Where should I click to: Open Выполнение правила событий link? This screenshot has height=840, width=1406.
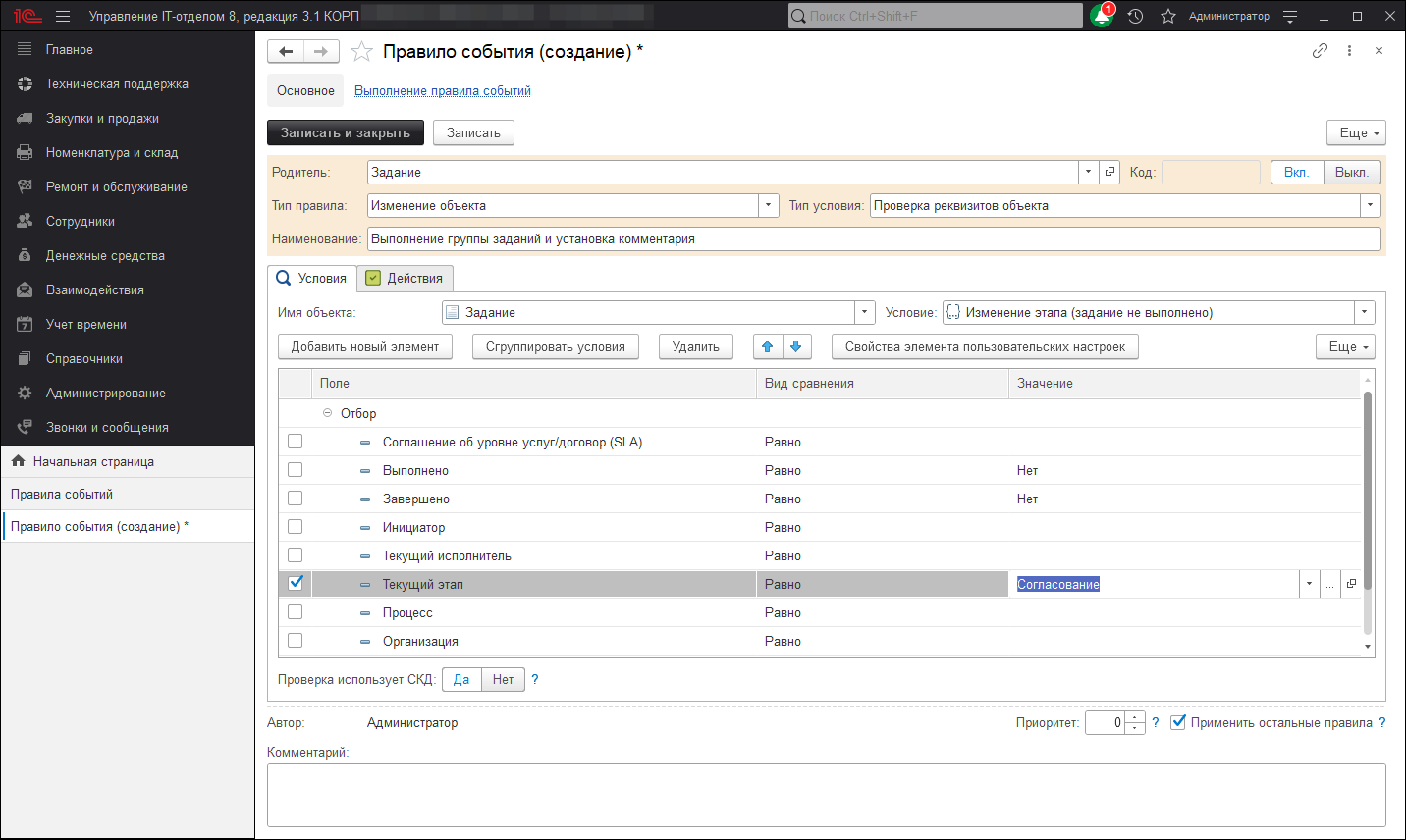coord(442,91)
